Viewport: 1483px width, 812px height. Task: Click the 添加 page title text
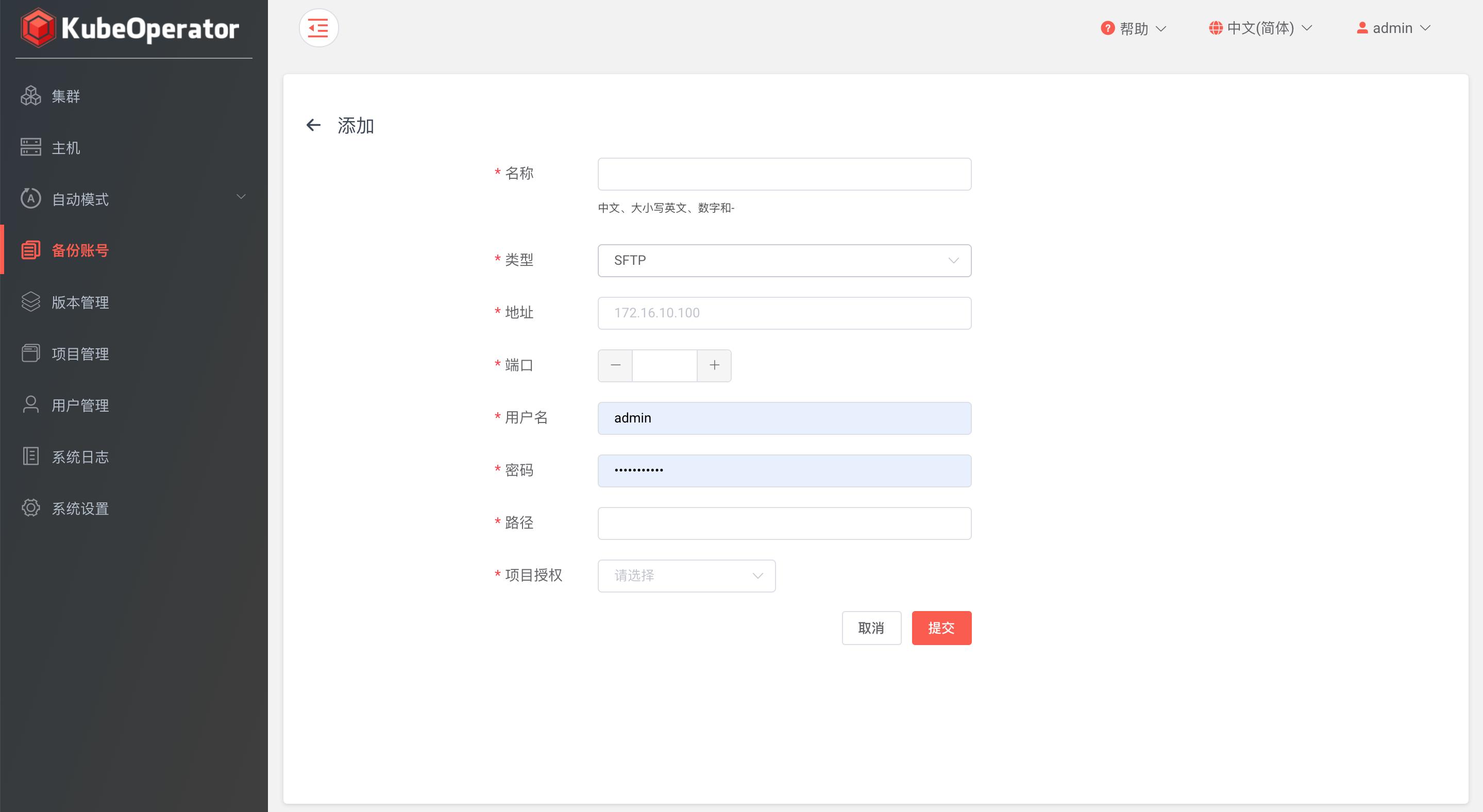coord(356,125)
